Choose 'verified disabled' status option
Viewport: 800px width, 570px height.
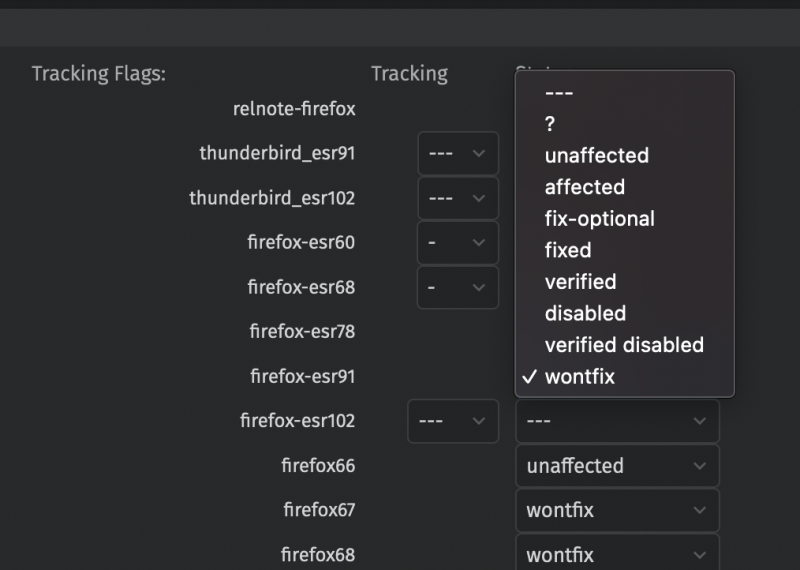coord(624,345)
